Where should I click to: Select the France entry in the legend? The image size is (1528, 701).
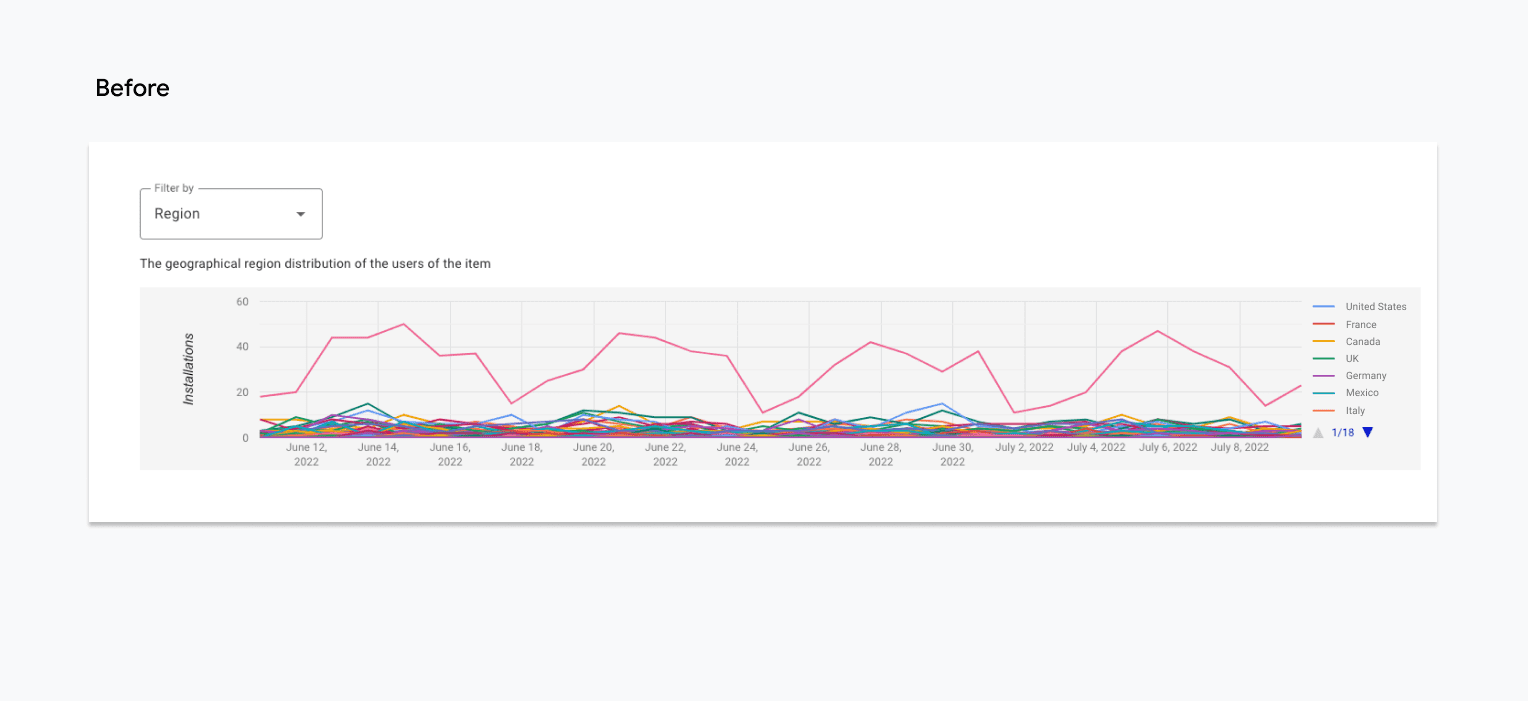pos(1360,323)
